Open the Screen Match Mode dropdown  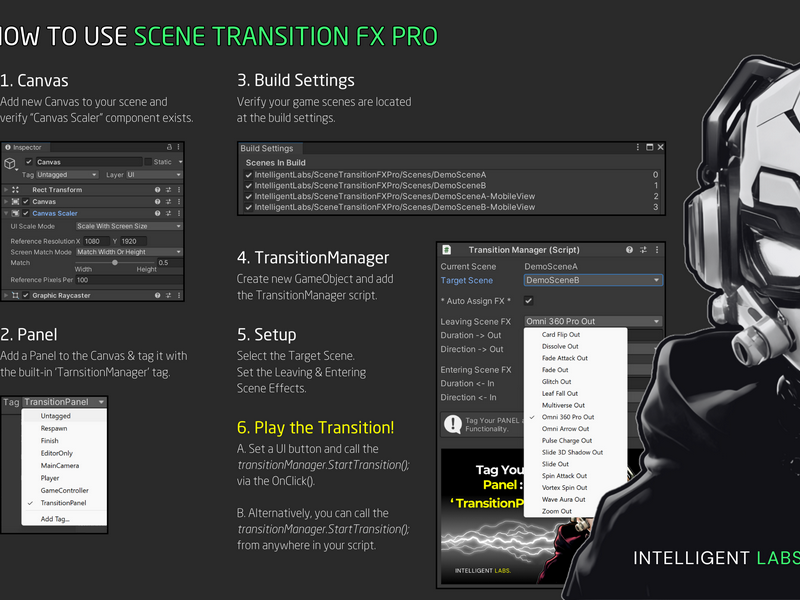click(x=129, y=252)
